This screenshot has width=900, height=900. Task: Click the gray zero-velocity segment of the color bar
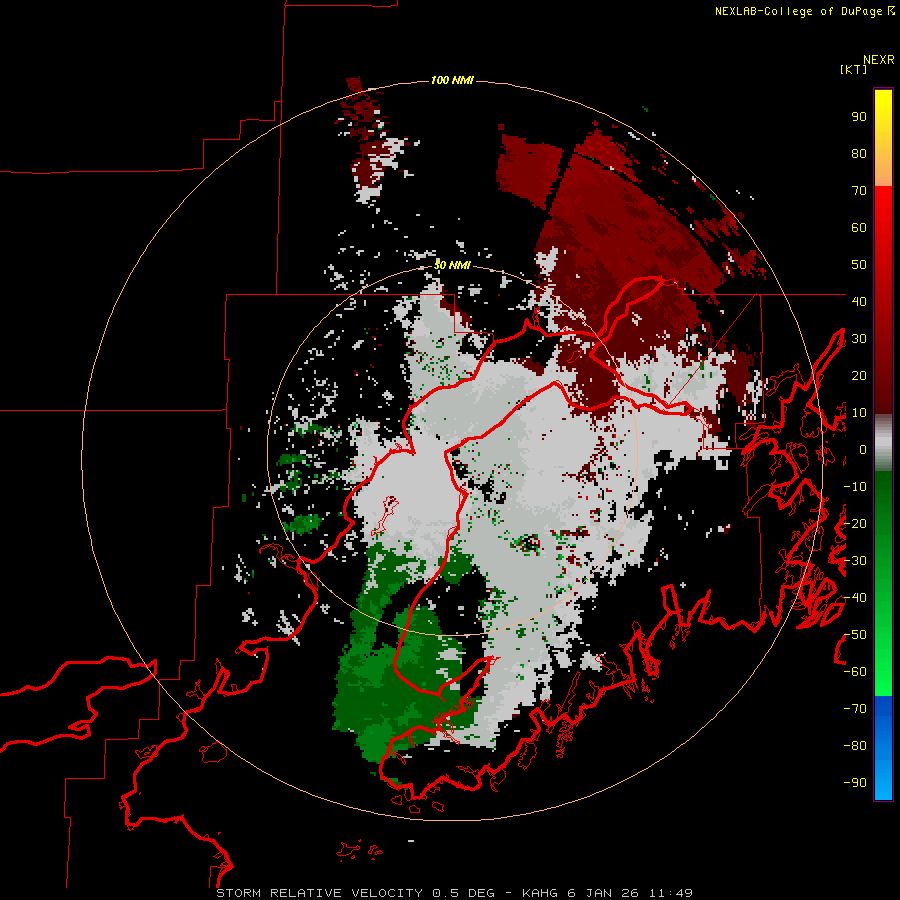(x=883, y=442)
